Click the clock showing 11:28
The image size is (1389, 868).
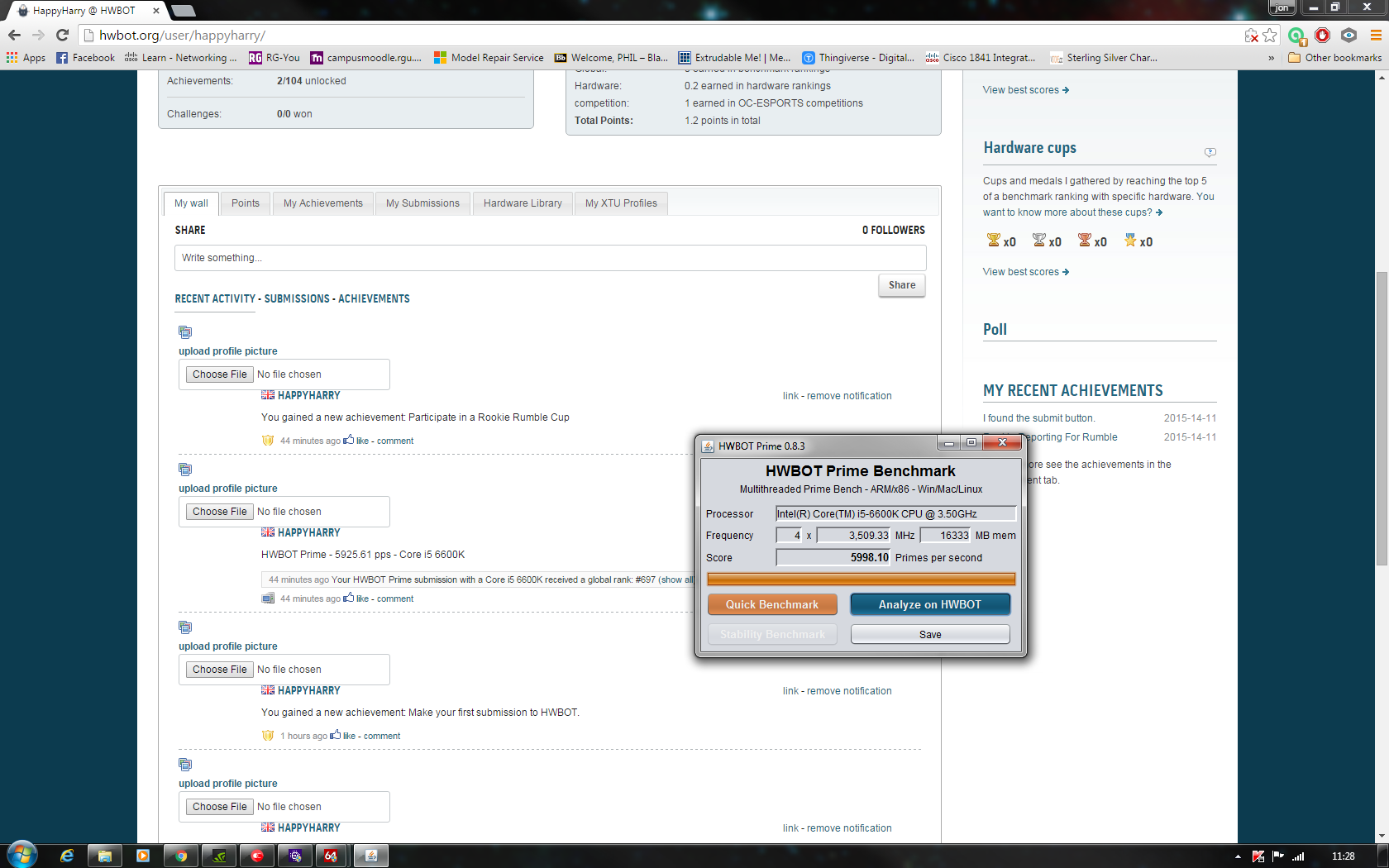1344,856
